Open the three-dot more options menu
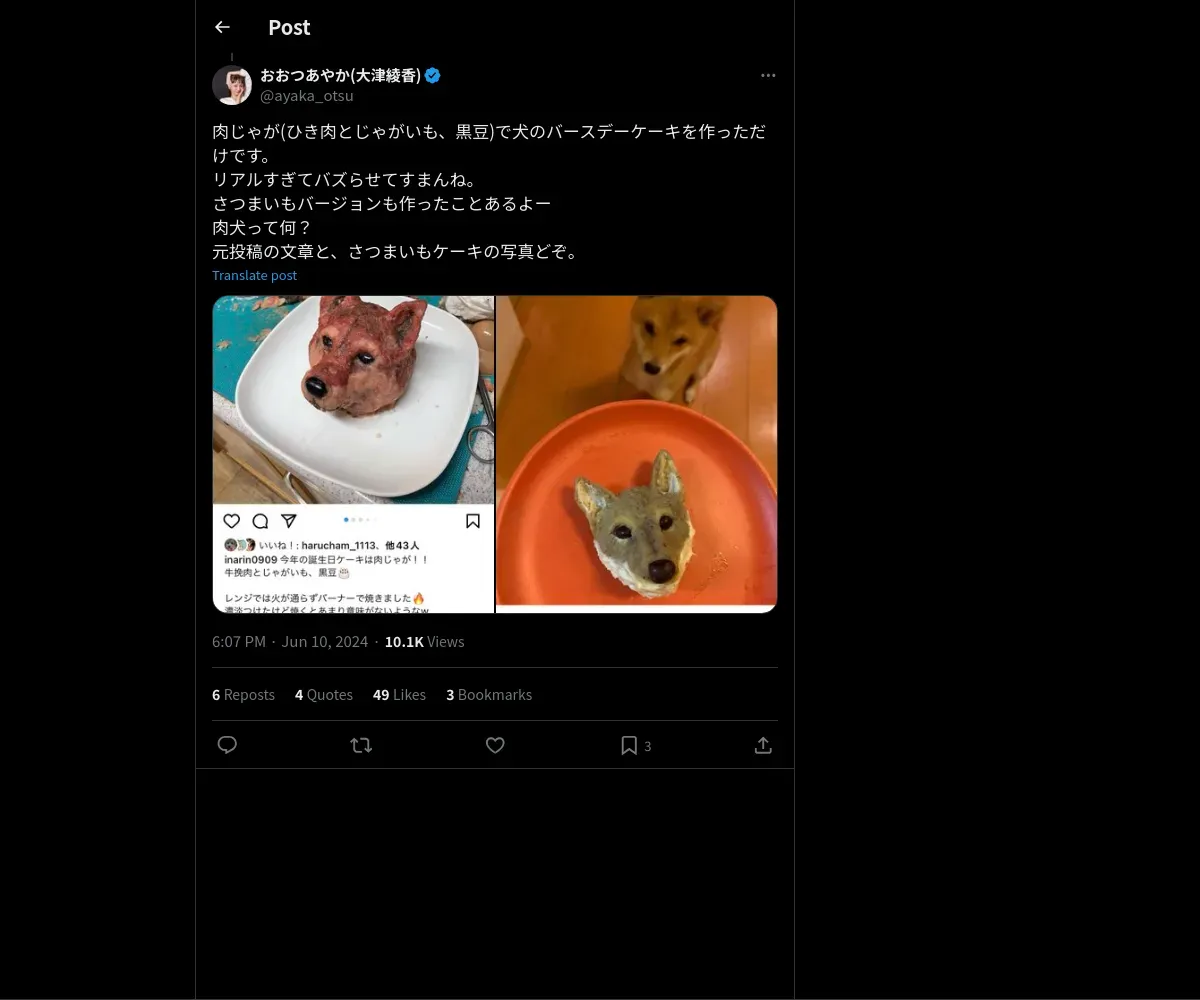 coord(768,75)
